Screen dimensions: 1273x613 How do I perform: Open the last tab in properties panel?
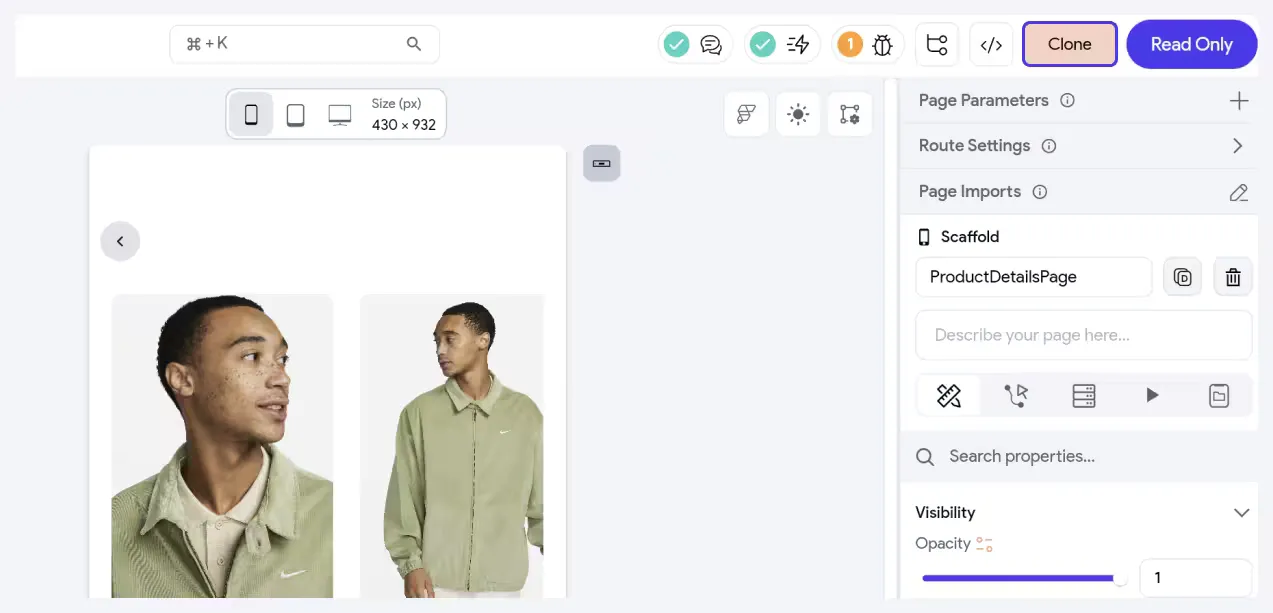point(1219,396)
